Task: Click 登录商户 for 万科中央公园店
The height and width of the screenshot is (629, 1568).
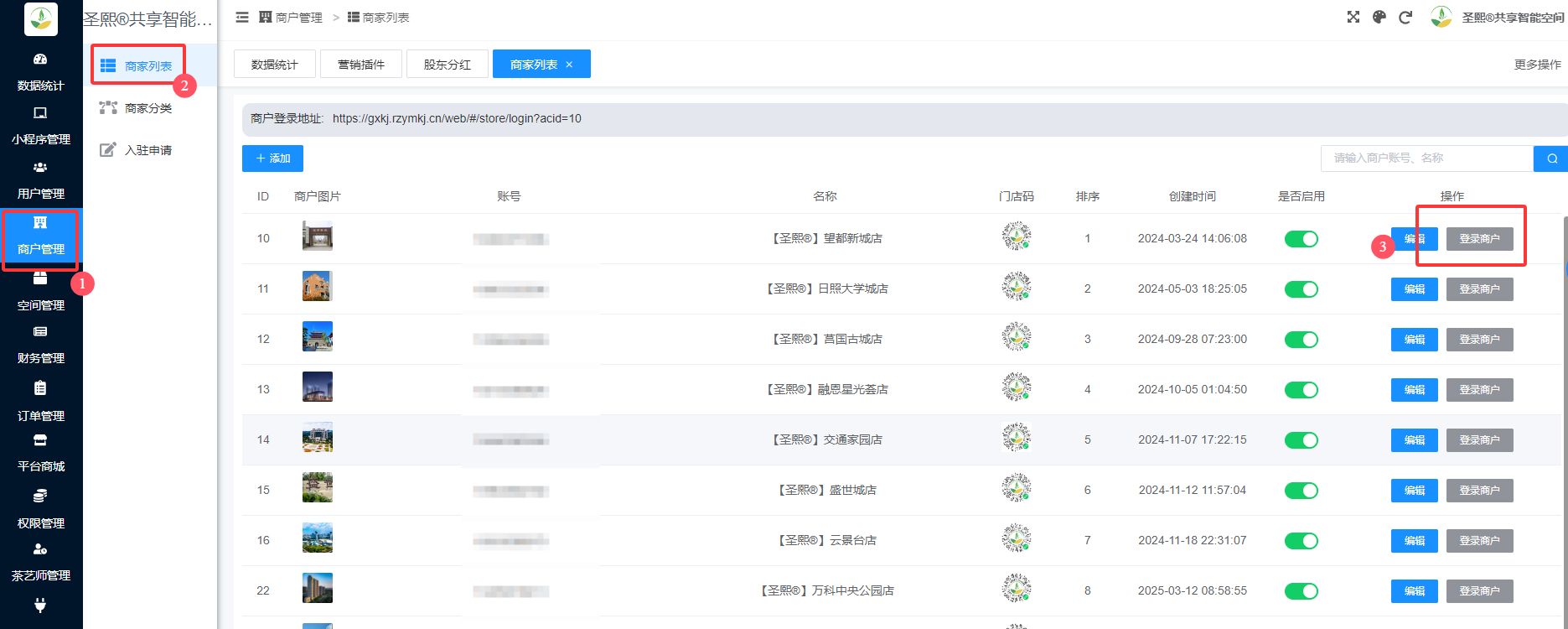Action: click(x=1479, y=591)
